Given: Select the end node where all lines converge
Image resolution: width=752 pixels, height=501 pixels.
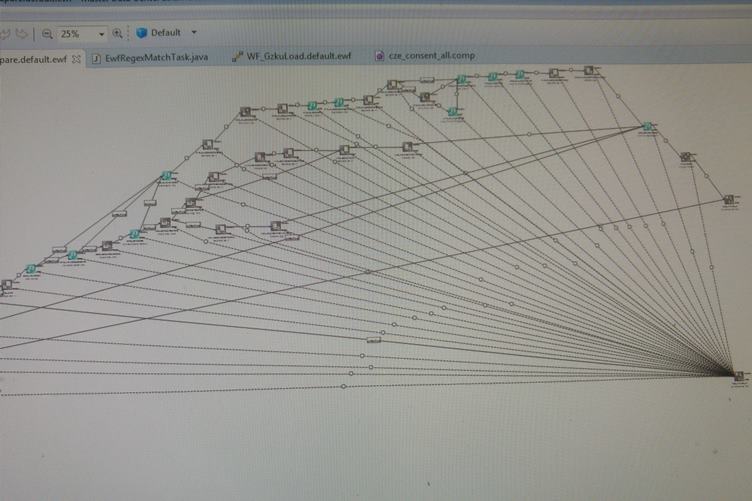Looking at the screenshot, I should (739, 376).
